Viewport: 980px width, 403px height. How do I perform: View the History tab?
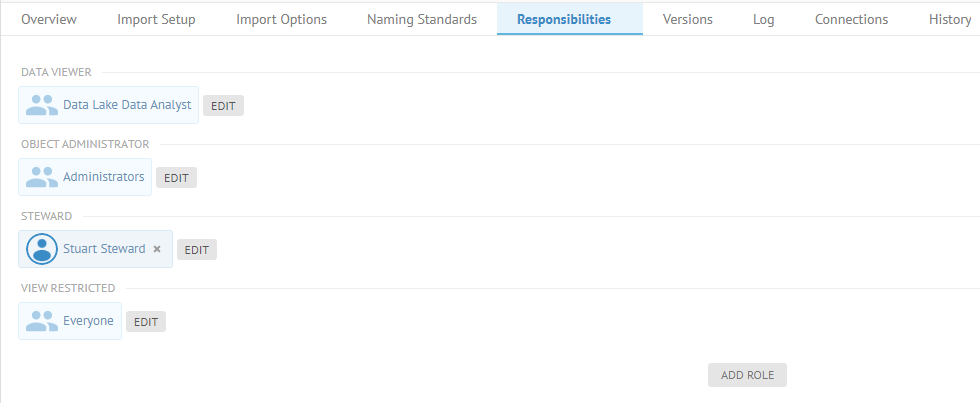pyautogui.click(x=949, y=19)
